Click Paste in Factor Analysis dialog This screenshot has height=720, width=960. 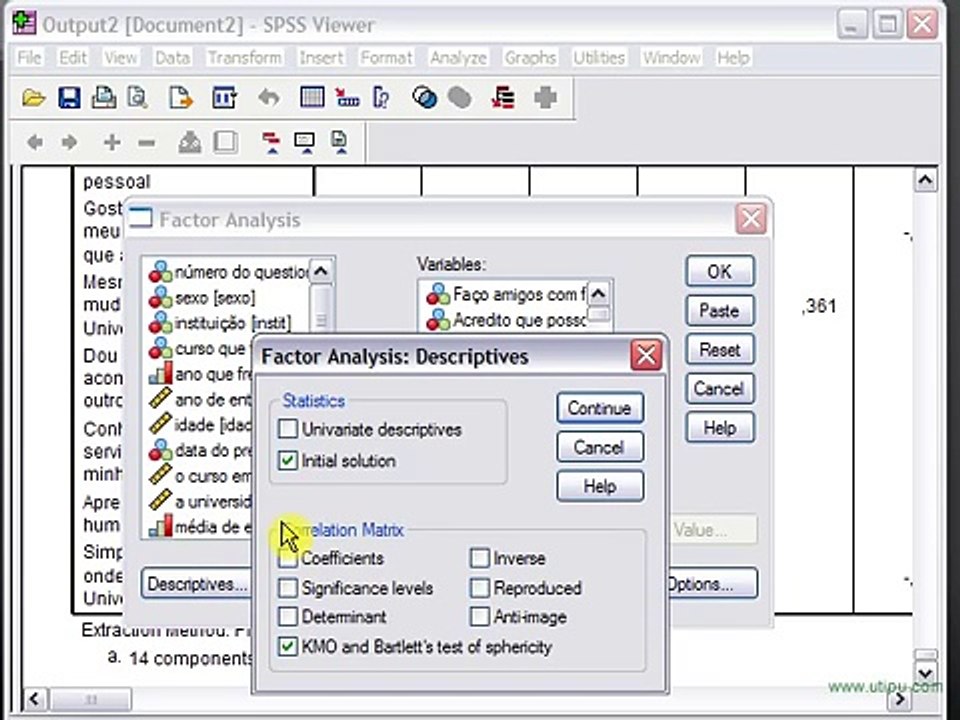[720, 310]
